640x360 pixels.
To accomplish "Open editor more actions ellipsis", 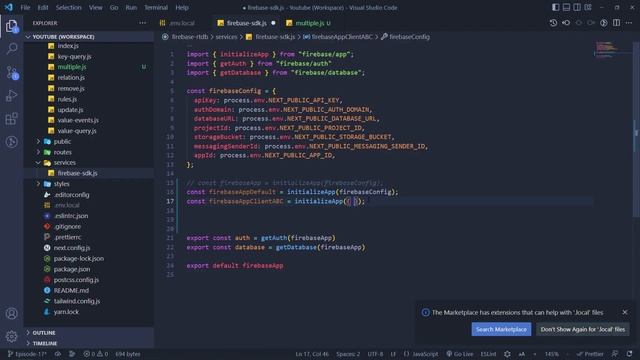I will pyautogui.click(x=629, y=23).
